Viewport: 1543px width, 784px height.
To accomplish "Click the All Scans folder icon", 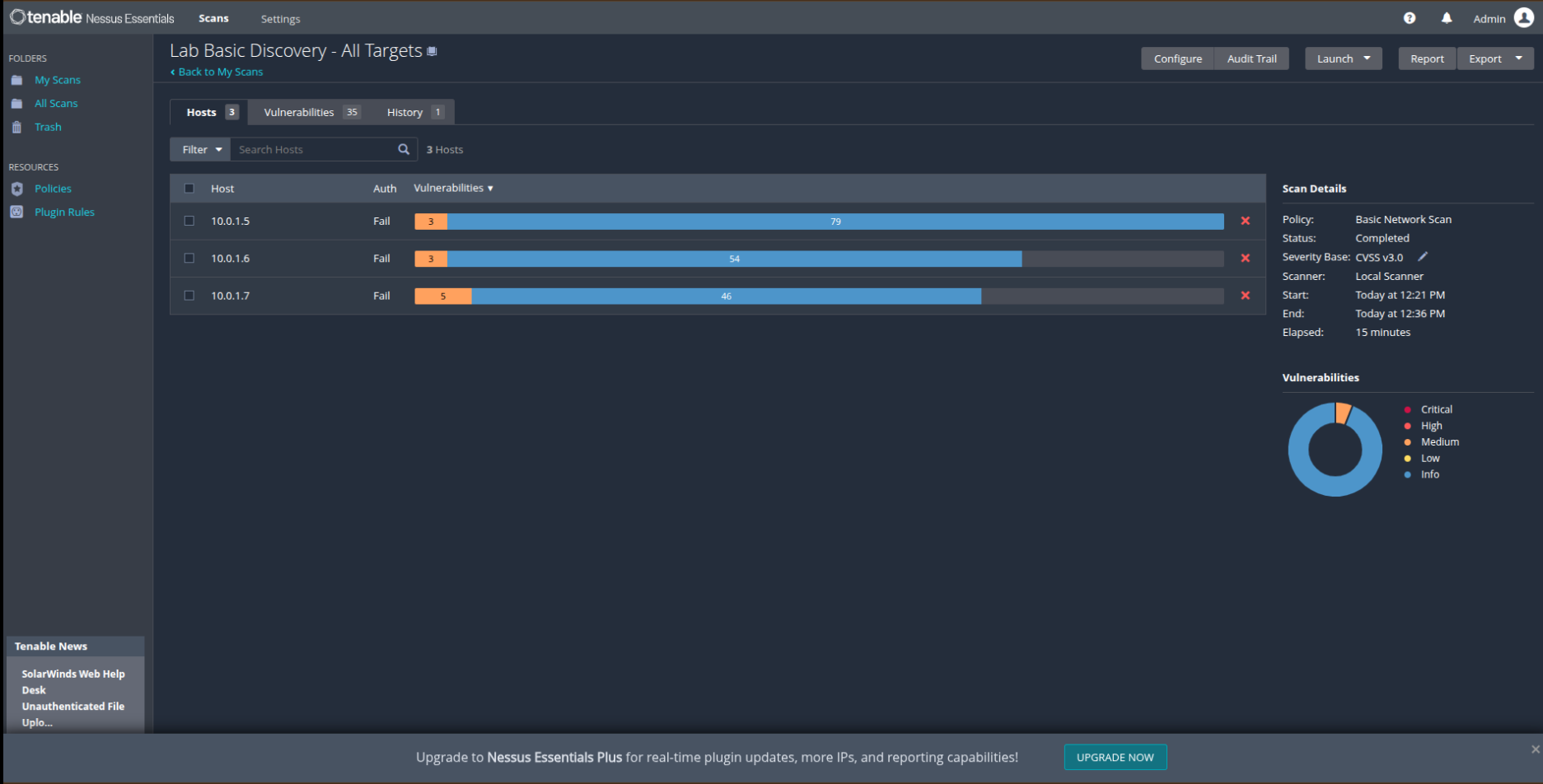I will [x=16, y=104].
